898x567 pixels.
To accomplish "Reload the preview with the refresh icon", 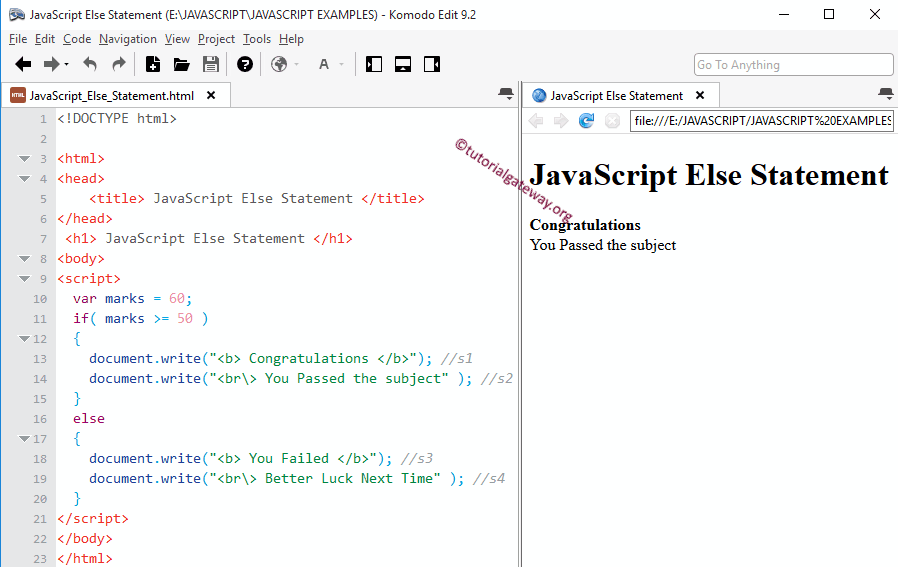I will pos(586,121).
